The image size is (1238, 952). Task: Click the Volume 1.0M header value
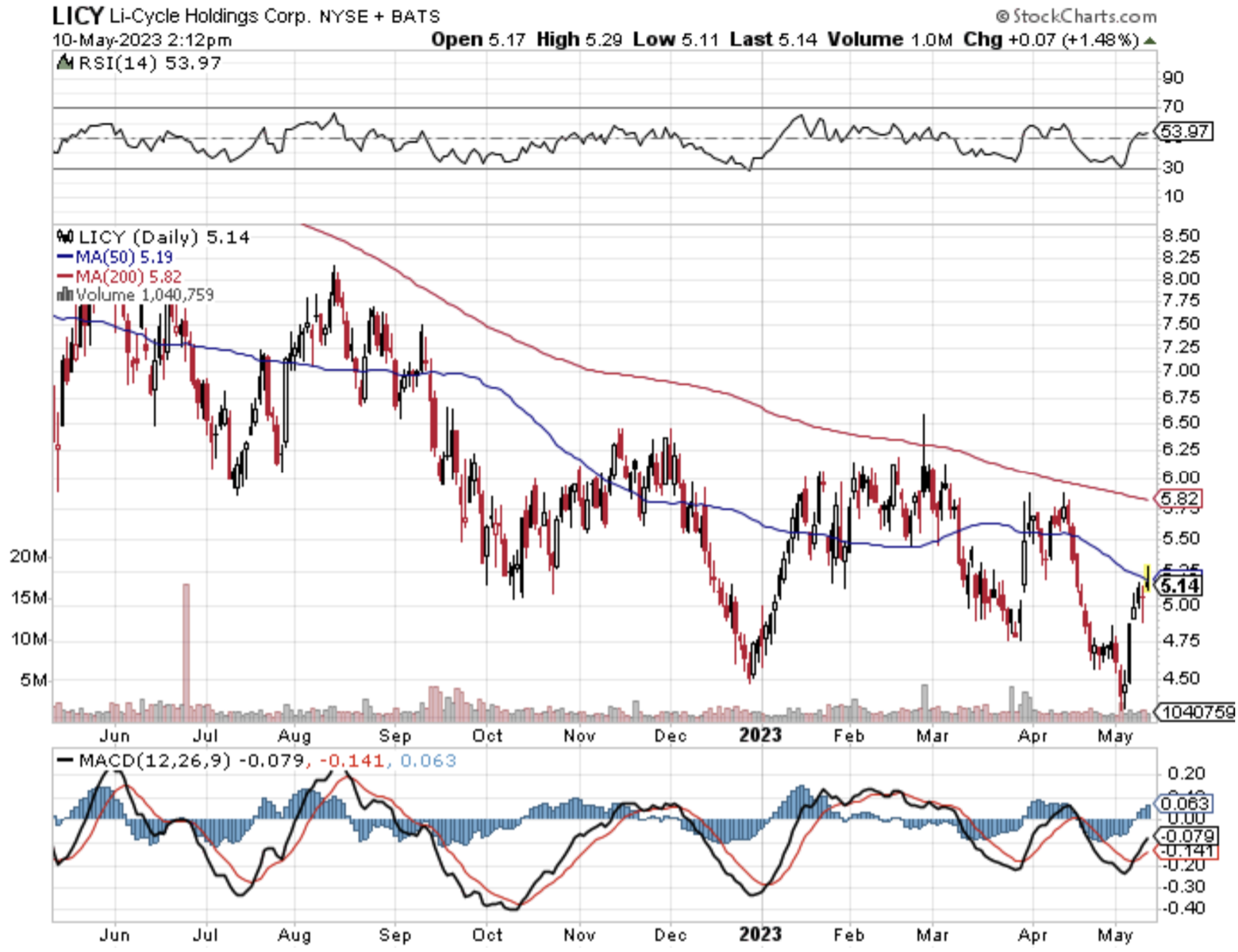[890, 40]
